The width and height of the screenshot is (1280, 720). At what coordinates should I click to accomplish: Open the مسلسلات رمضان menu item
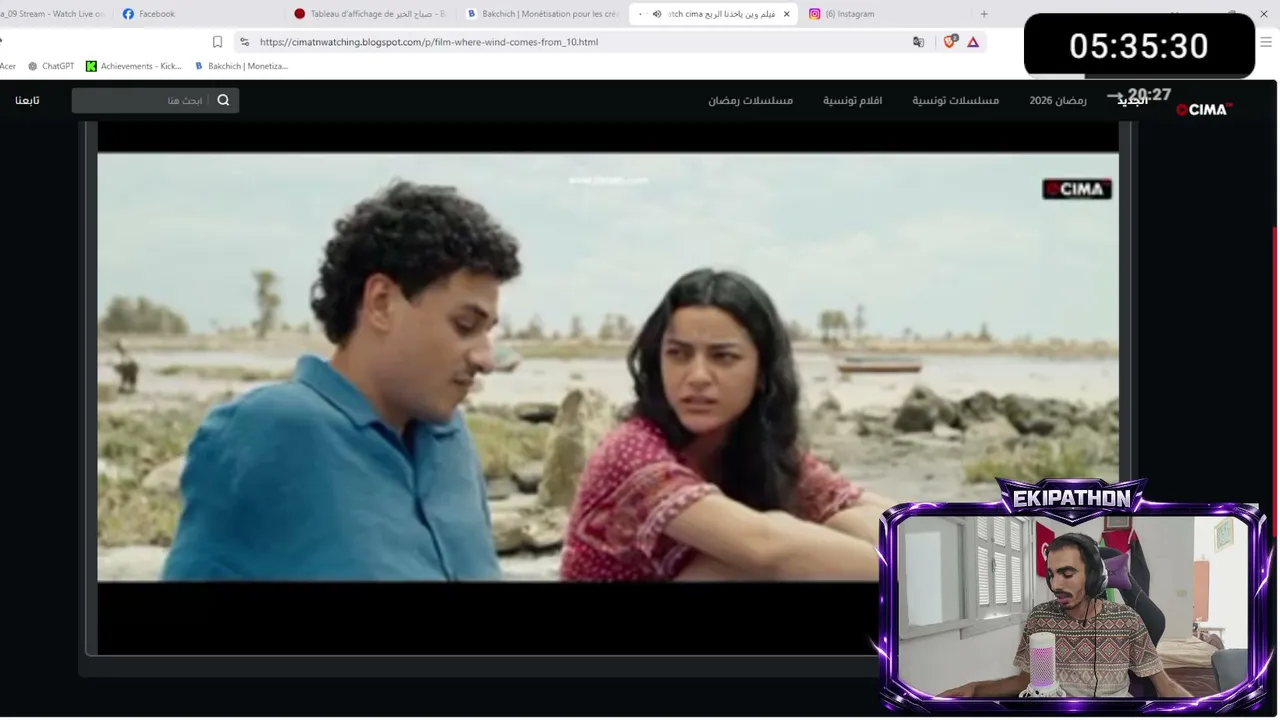click(x=751, y=100)
